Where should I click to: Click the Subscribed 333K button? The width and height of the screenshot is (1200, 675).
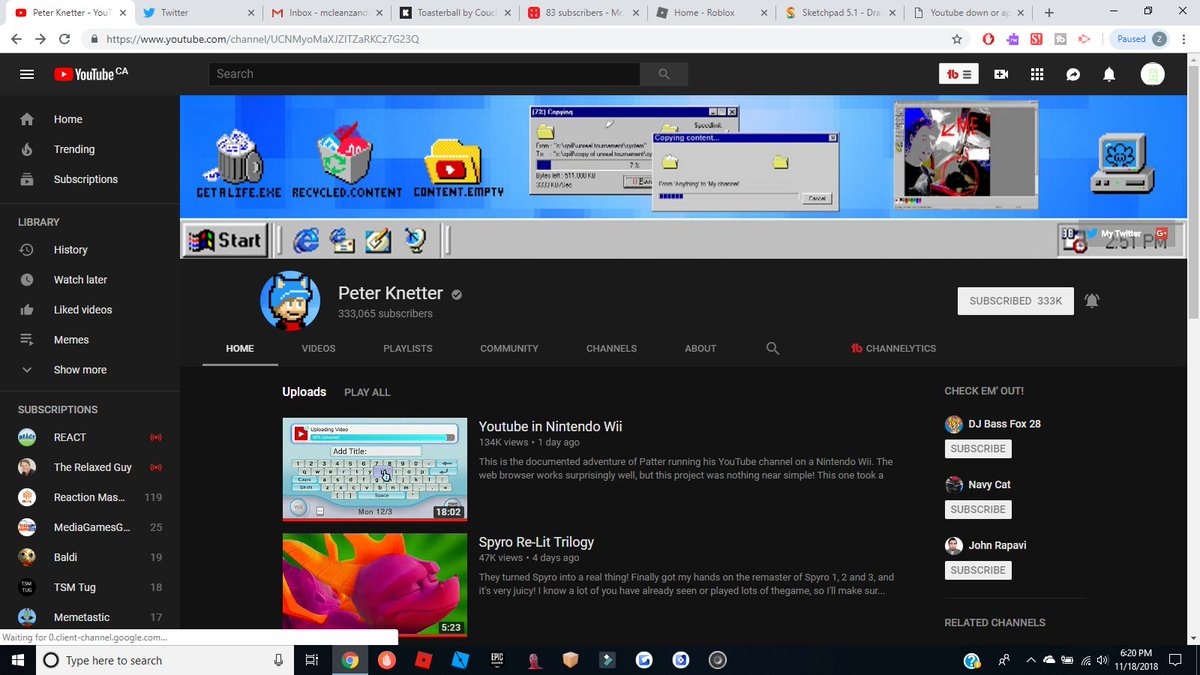click(x=1015, y=301)
